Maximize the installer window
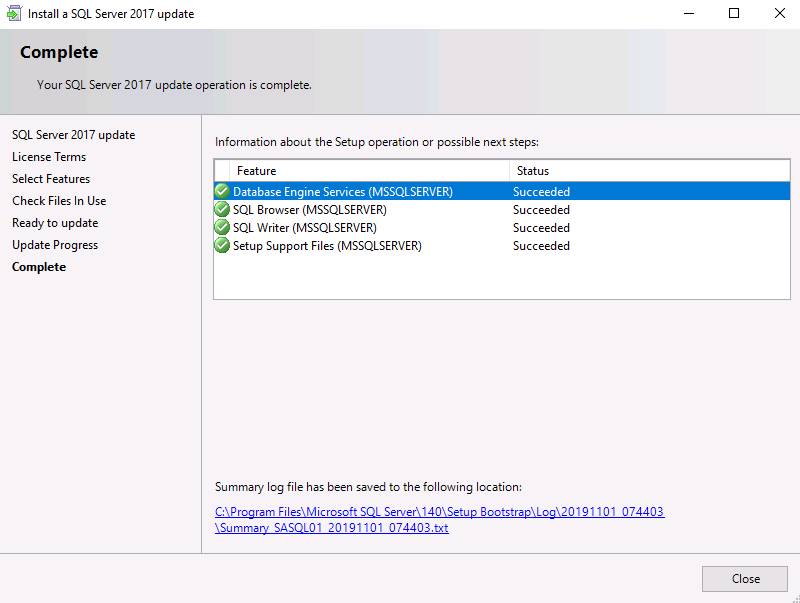Screen dimensions: 800x603 (734, 13)
